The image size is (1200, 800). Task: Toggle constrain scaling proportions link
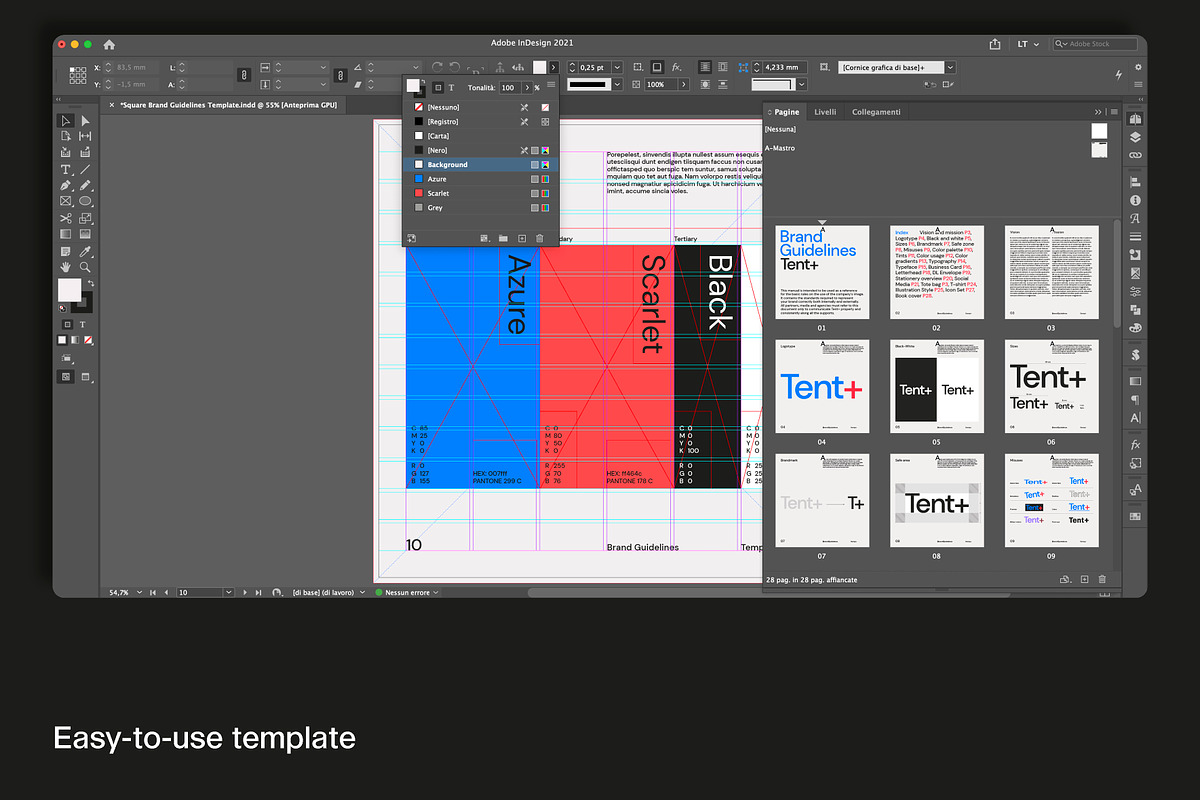[340, 76]
